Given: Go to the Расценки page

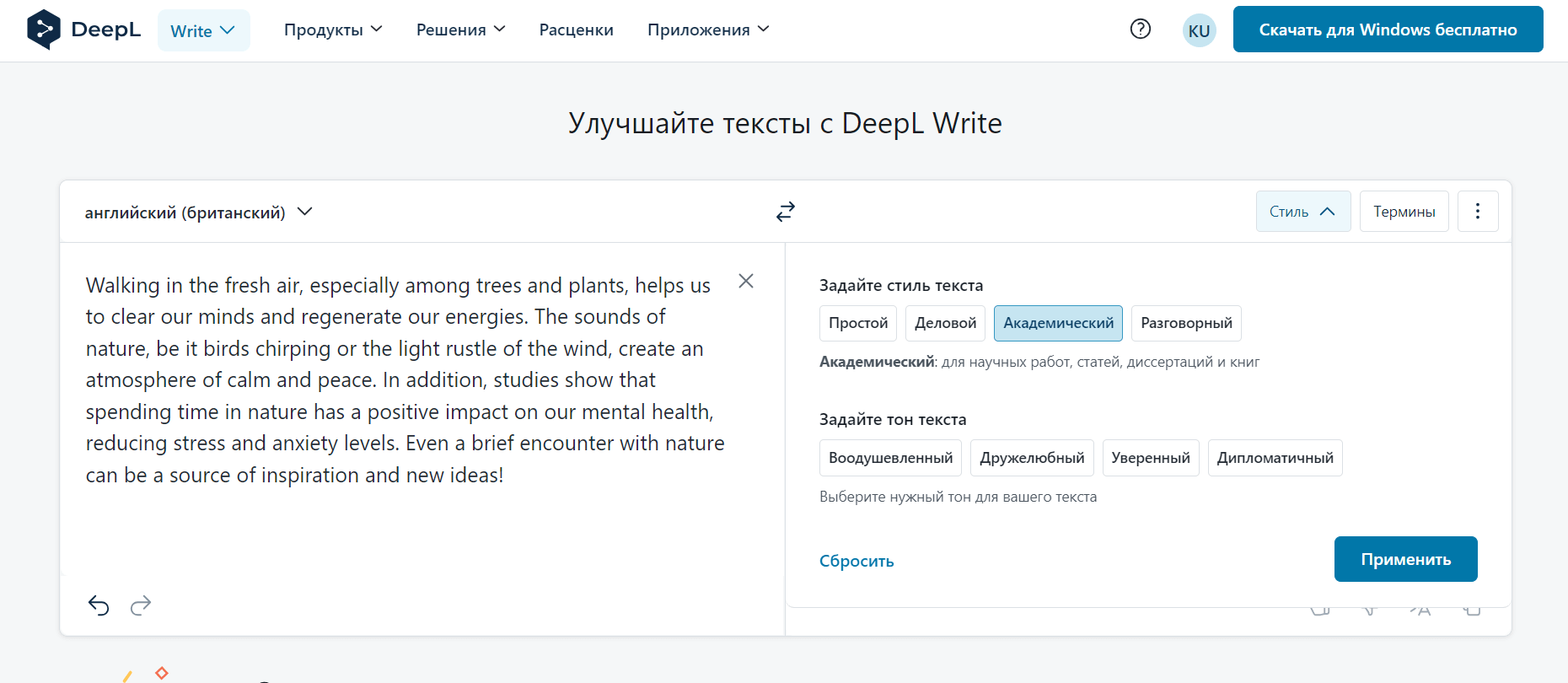Looking at the screenshot, I should 576,30.
